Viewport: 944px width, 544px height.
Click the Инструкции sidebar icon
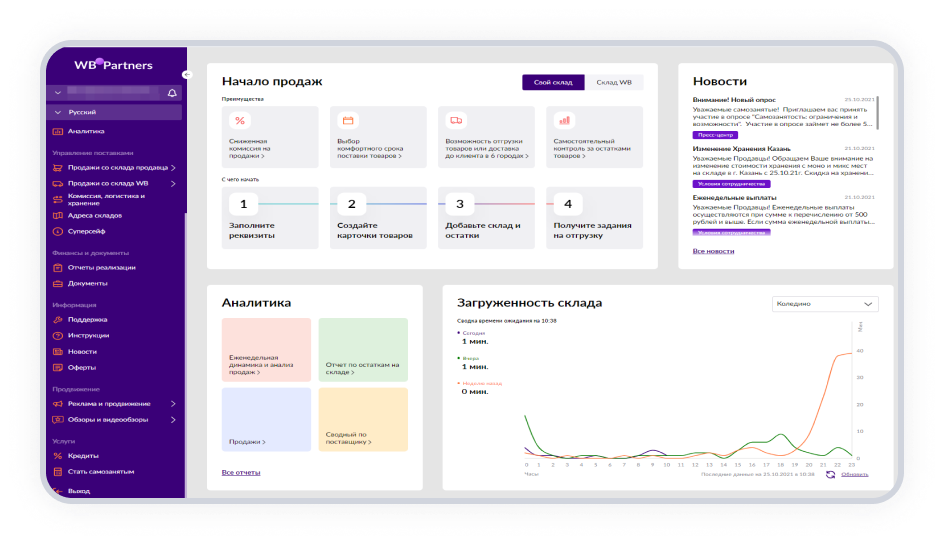tap(58, 336)
